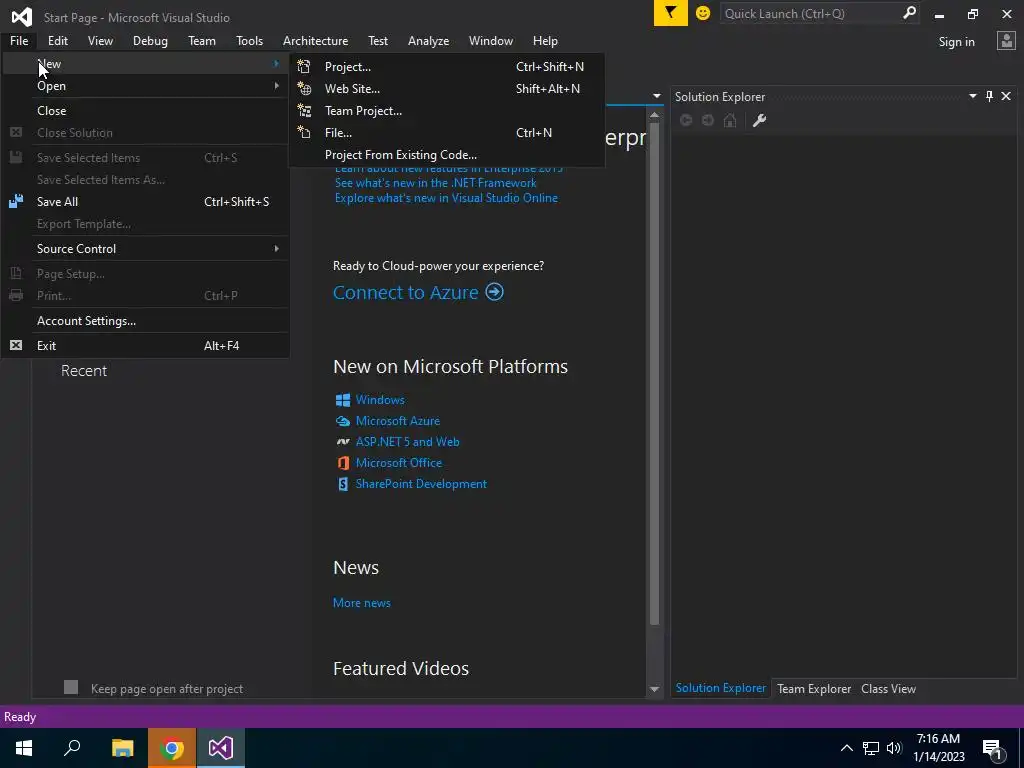The height and width of the screenshot is (768, 1024).
Task: Choose File... from the New submenu
Action: (446, 133)
